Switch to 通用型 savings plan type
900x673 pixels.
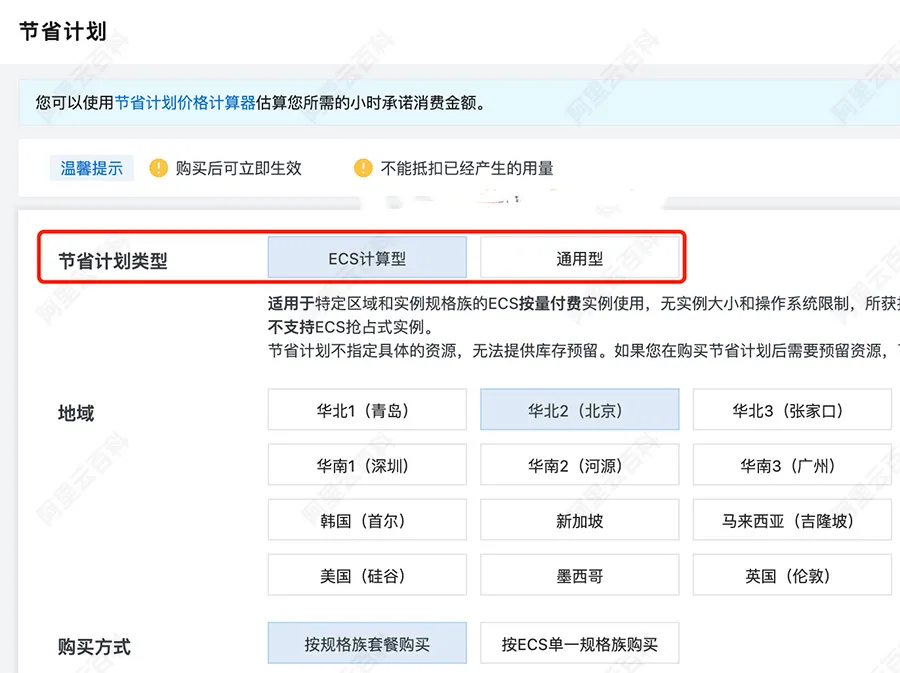pos(579,257)
